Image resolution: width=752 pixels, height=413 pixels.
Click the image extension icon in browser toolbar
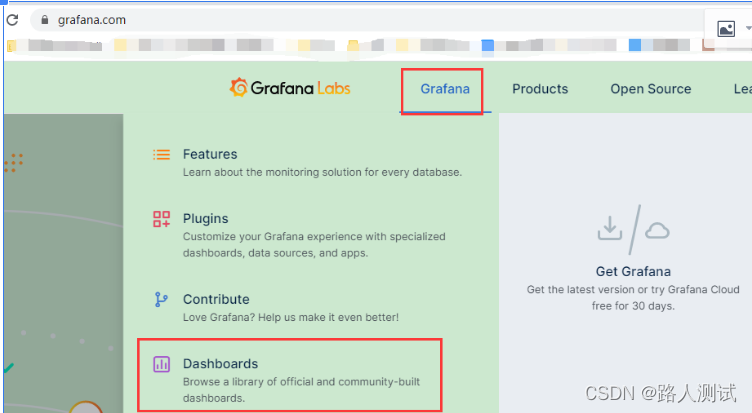coord(726,29)
